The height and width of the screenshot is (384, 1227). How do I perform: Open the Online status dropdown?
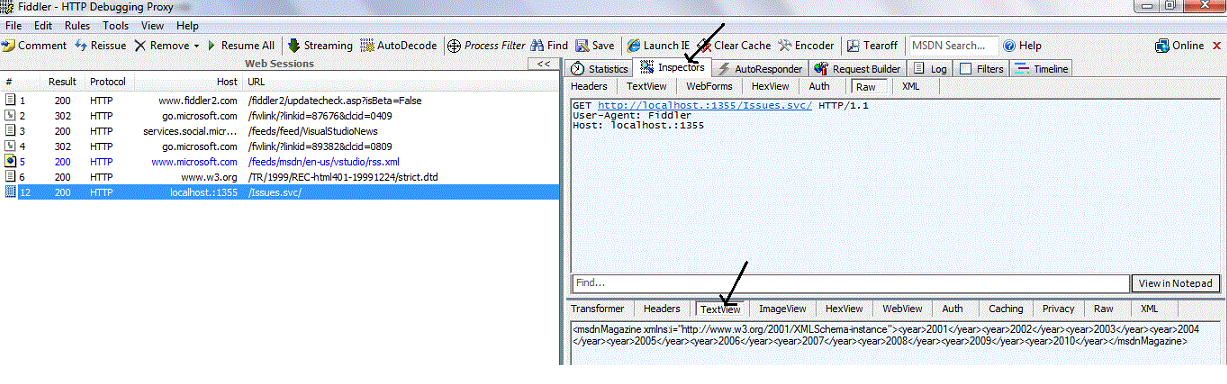point(1187,46)
